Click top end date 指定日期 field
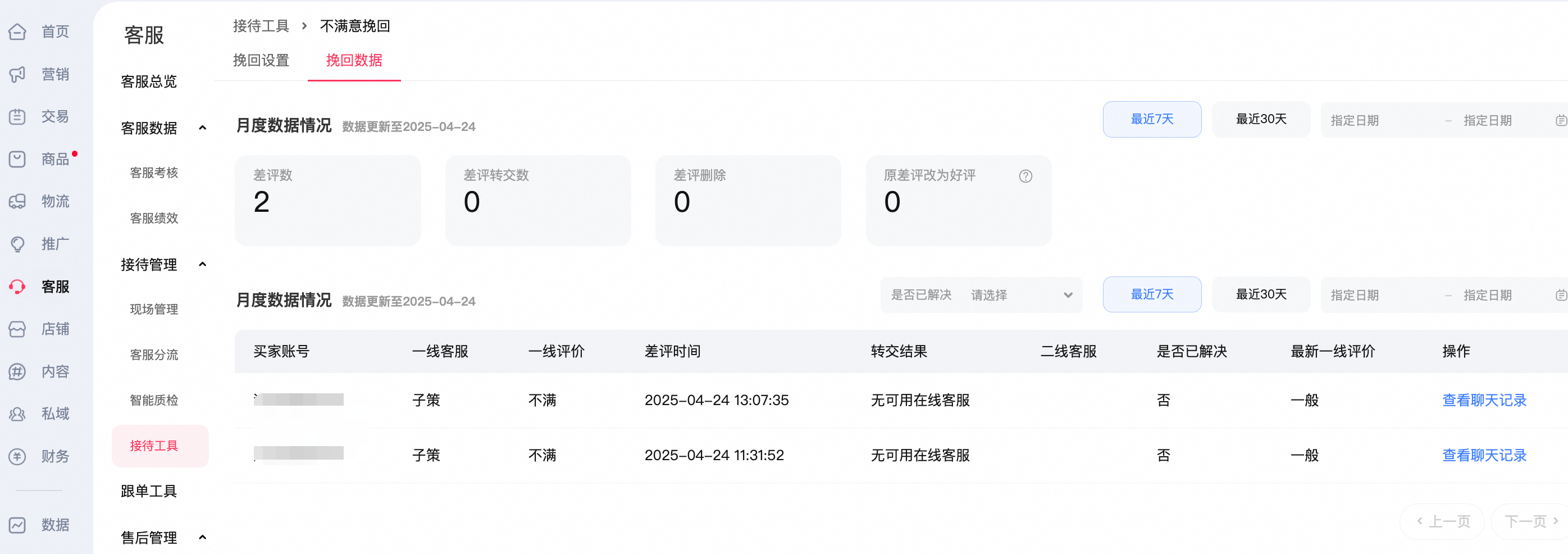 1488,121
